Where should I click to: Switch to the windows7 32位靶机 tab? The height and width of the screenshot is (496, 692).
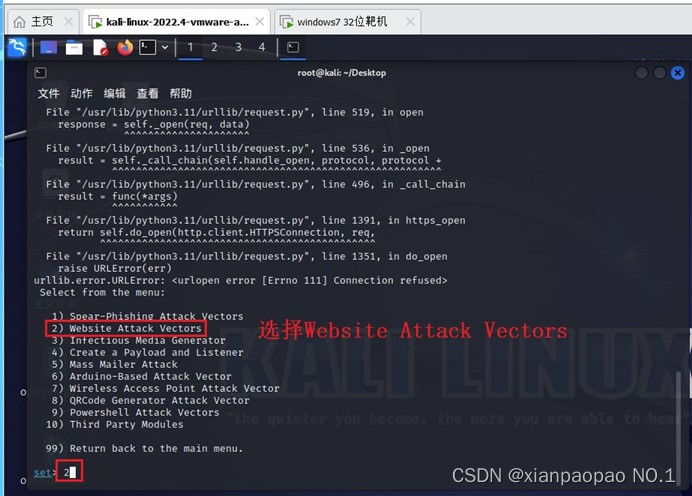[342, 22]
